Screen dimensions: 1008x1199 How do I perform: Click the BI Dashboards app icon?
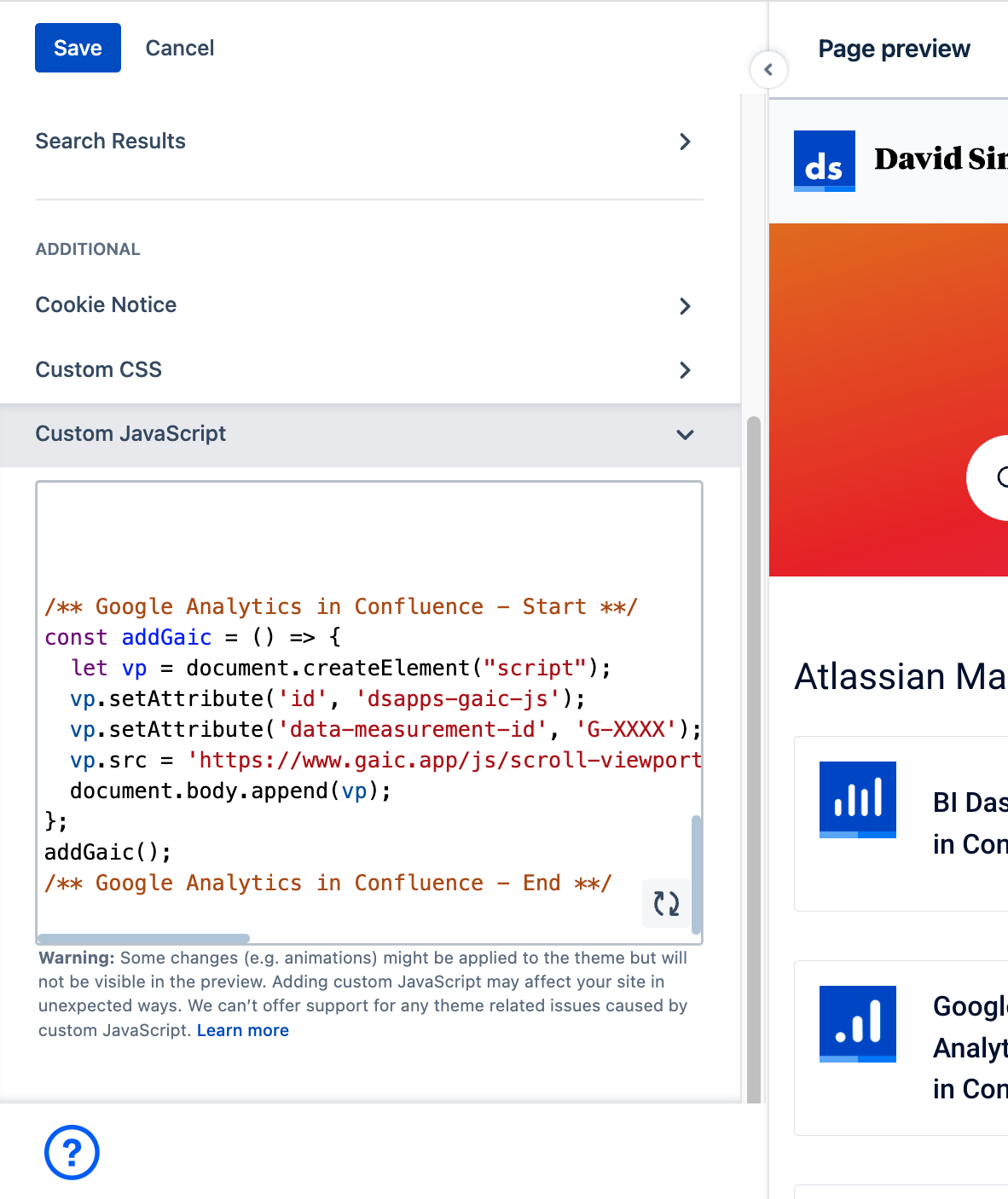click(857, 799)
